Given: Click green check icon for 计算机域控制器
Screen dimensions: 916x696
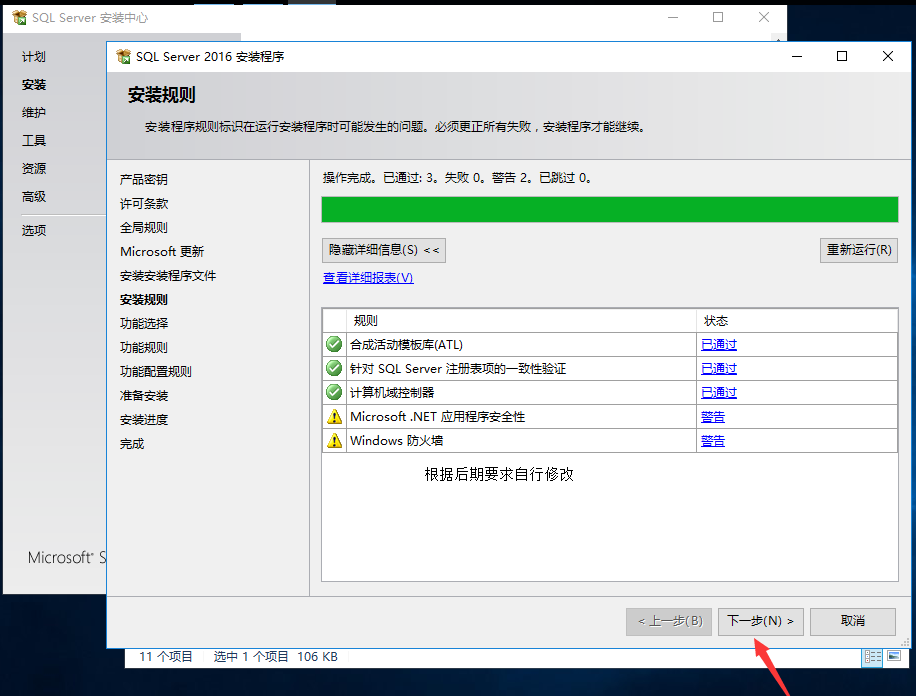Looking at the screenshot, I should point(334,392).
